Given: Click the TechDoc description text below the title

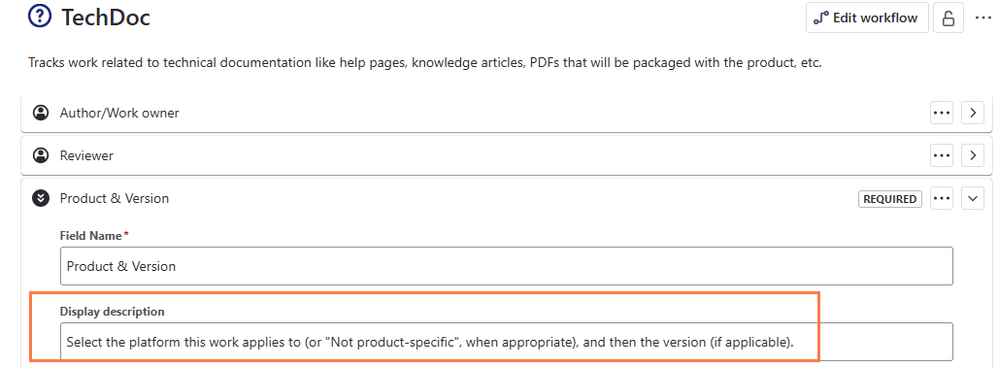Looking at the screenshot, I should (x=424, y=64).
